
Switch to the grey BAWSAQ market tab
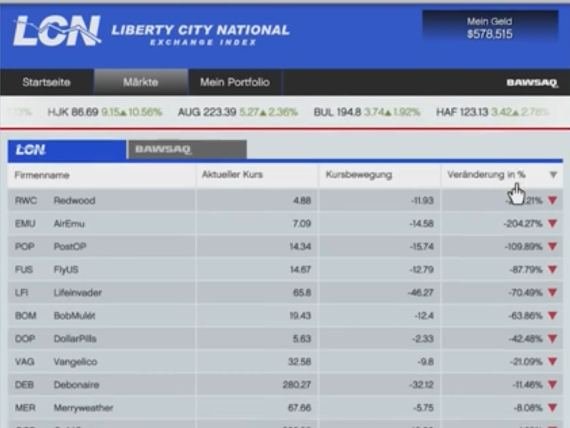187,149
